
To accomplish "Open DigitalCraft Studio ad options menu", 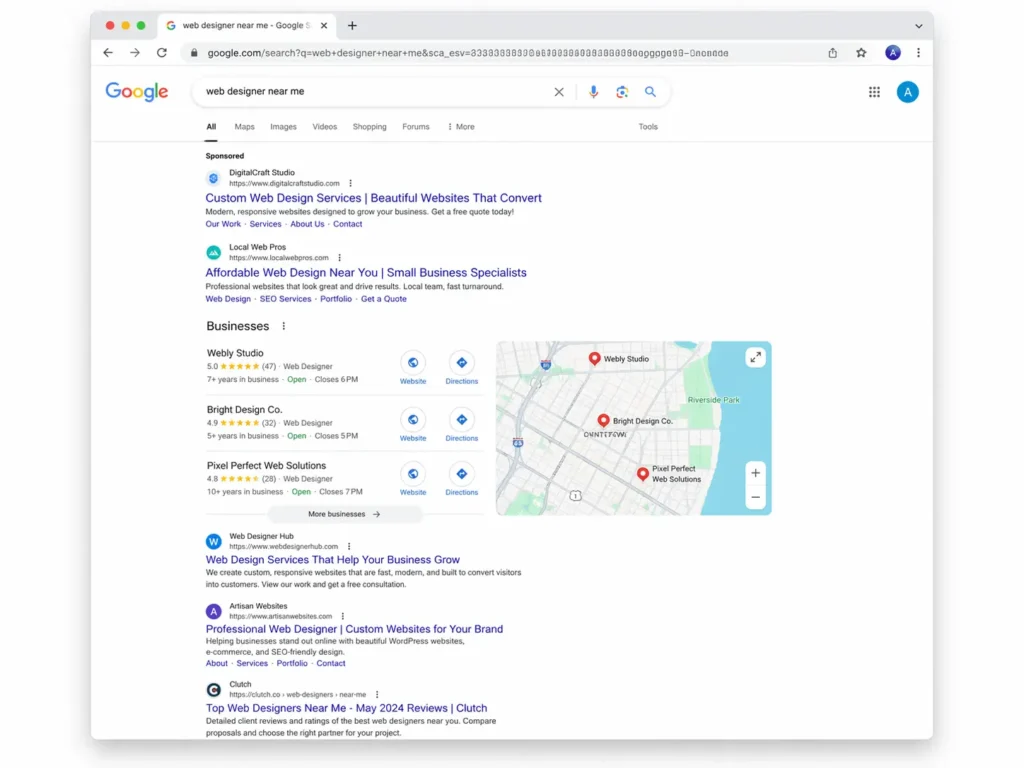I will click(x=351, y=184).
